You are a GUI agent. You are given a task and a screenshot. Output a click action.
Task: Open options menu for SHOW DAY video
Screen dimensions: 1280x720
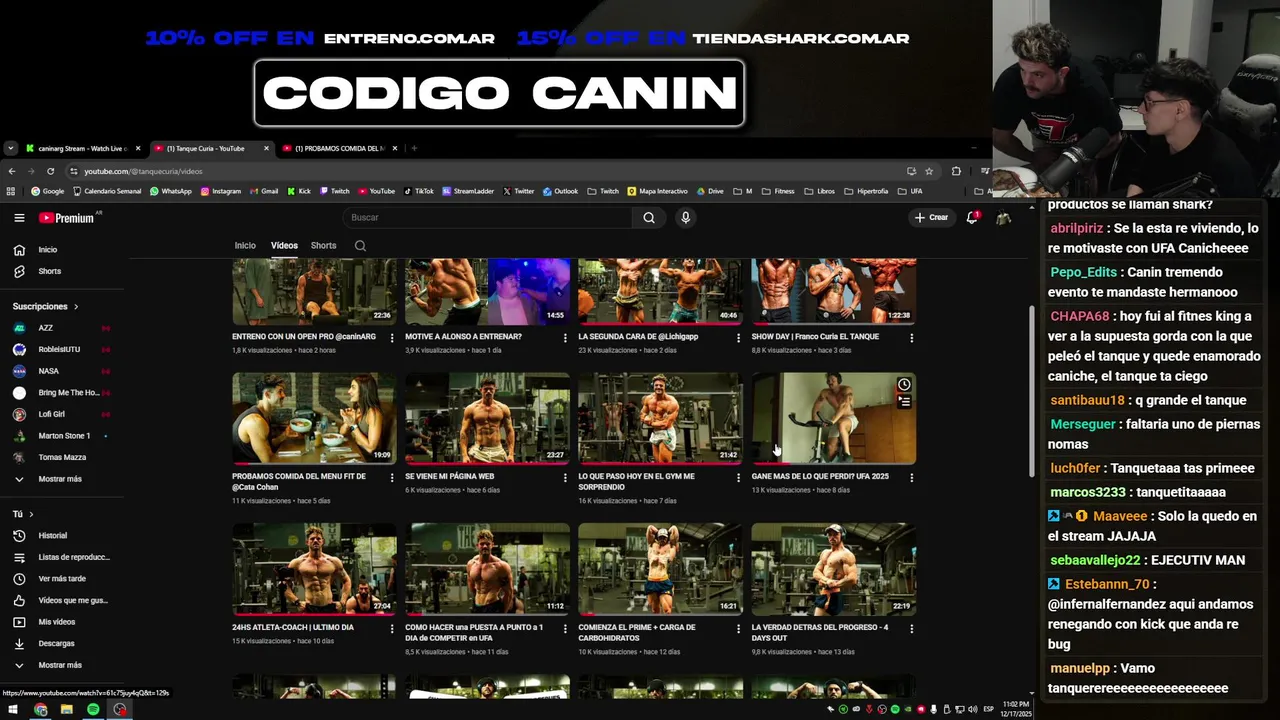[x=911, y=338]
